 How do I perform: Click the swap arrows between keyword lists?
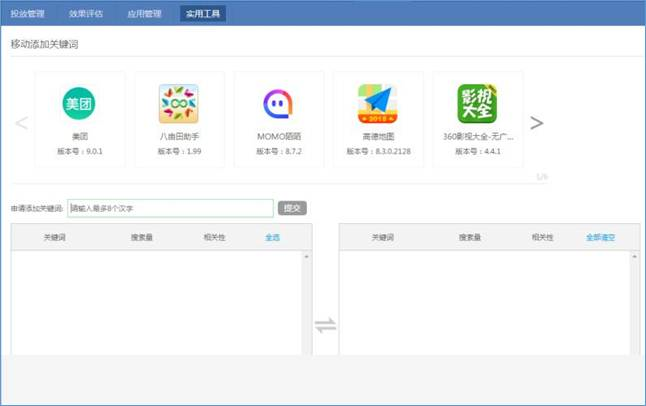click(325, 325)
